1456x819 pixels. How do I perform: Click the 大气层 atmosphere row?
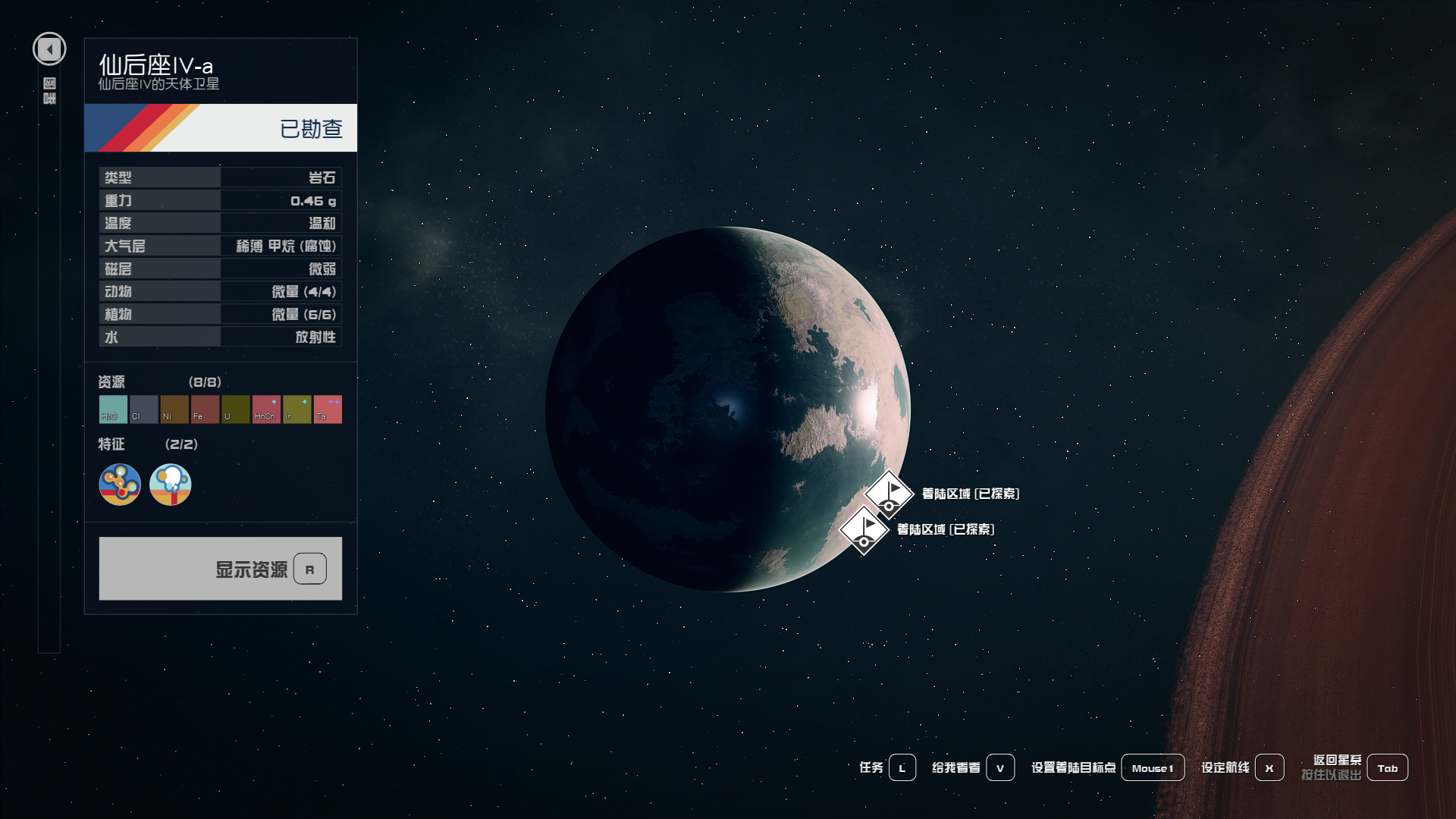pos(221,246)
